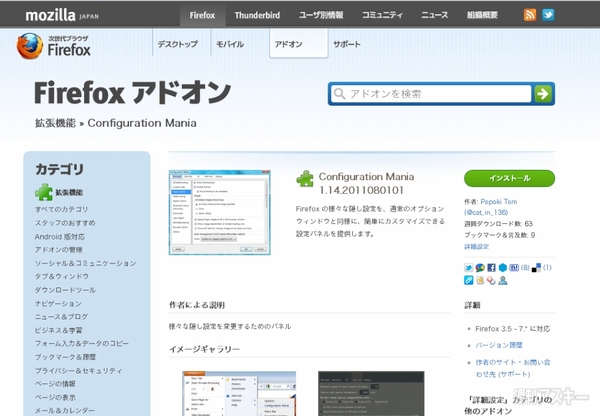Click the Hatena count (8) link

pos(525,268)
